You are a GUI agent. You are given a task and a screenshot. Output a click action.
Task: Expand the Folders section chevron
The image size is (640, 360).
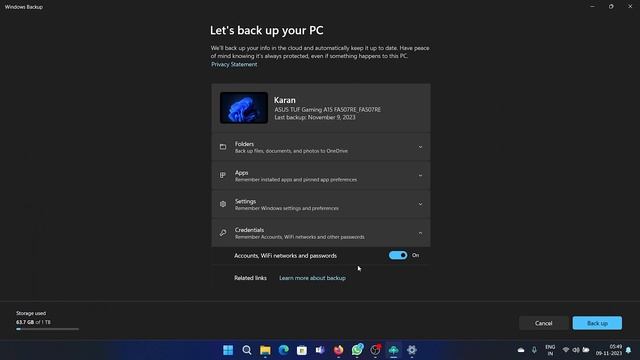pyautogui.click(x=420, y=147)
